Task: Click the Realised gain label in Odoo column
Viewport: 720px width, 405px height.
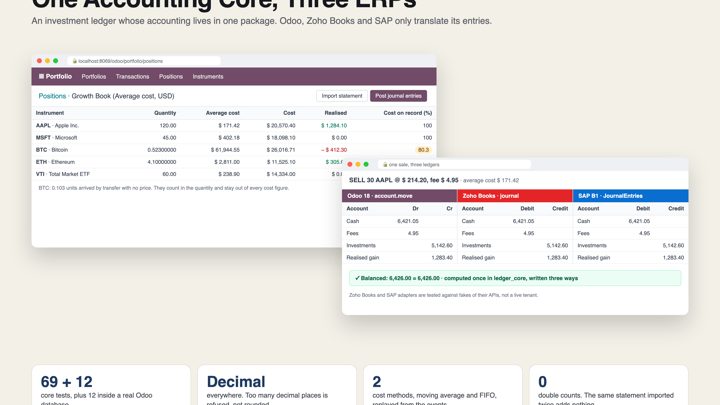Action: pos(363,258)
